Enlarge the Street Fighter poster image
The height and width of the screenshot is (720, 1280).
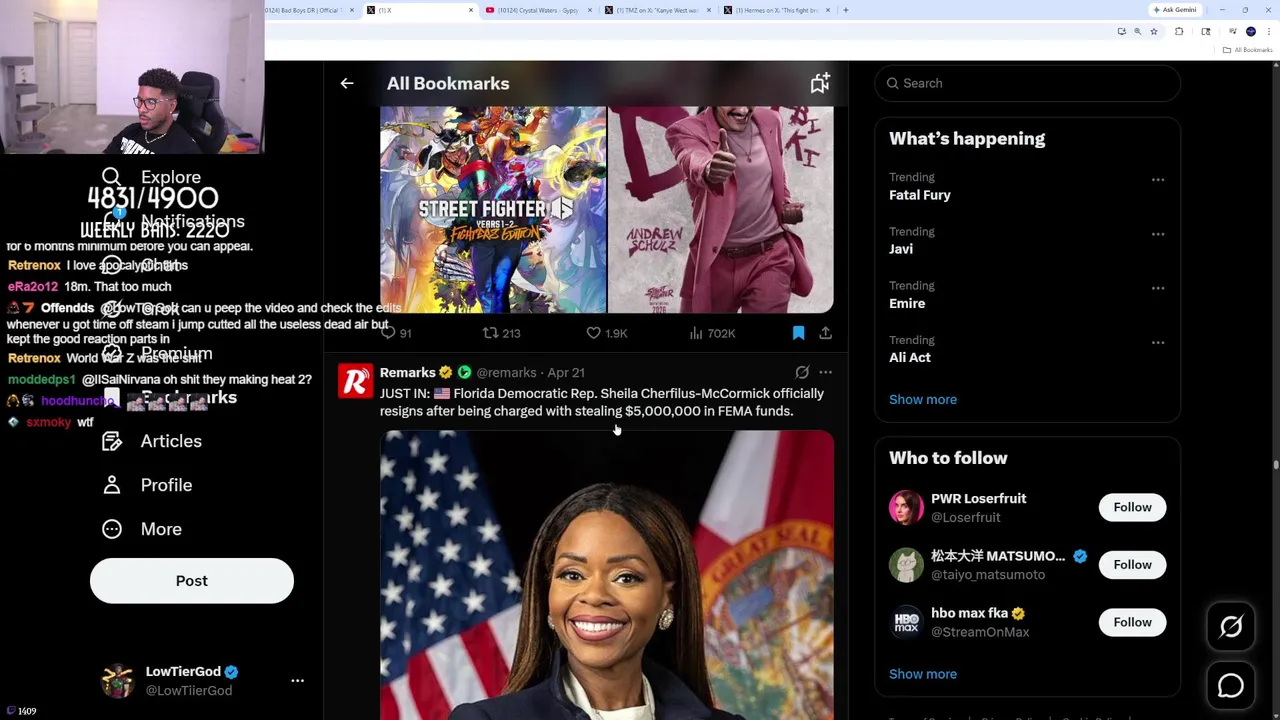tap(493, 210)
